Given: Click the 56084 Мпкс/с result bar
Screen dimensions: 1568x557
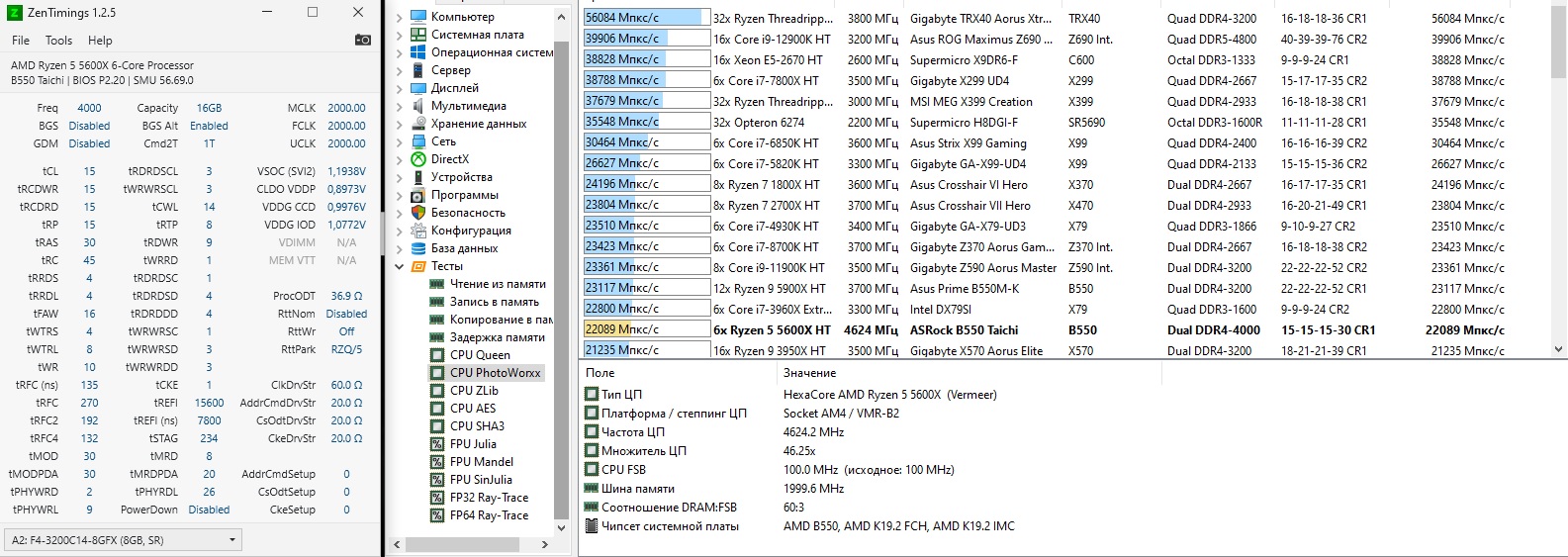Looking at the screenshot, I should pos(647,18).
